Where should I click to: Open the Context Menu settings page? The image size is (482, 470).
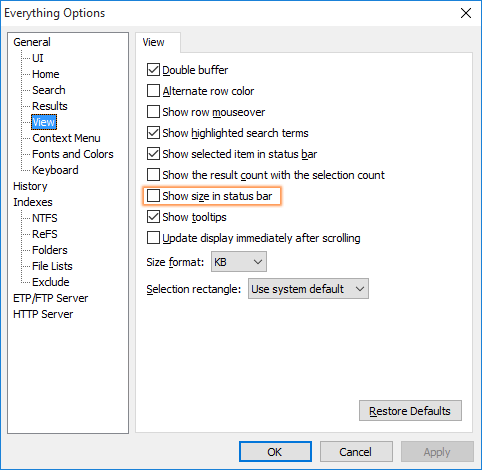click(x=66, y=138)
